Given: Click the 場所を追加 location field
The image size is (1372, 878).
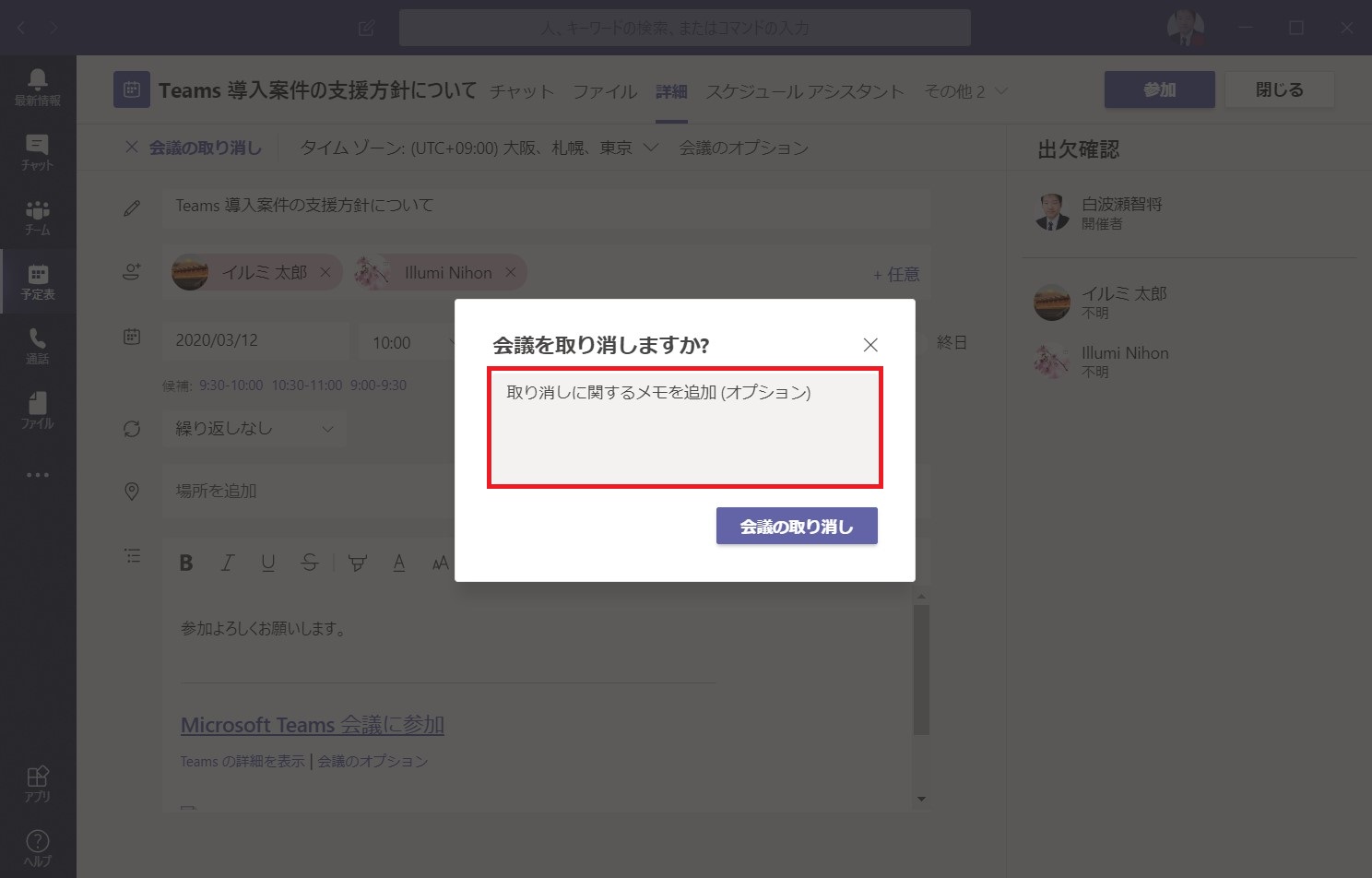Looking at the screenshot, I should pyautogui.click(x=310, y=492).
